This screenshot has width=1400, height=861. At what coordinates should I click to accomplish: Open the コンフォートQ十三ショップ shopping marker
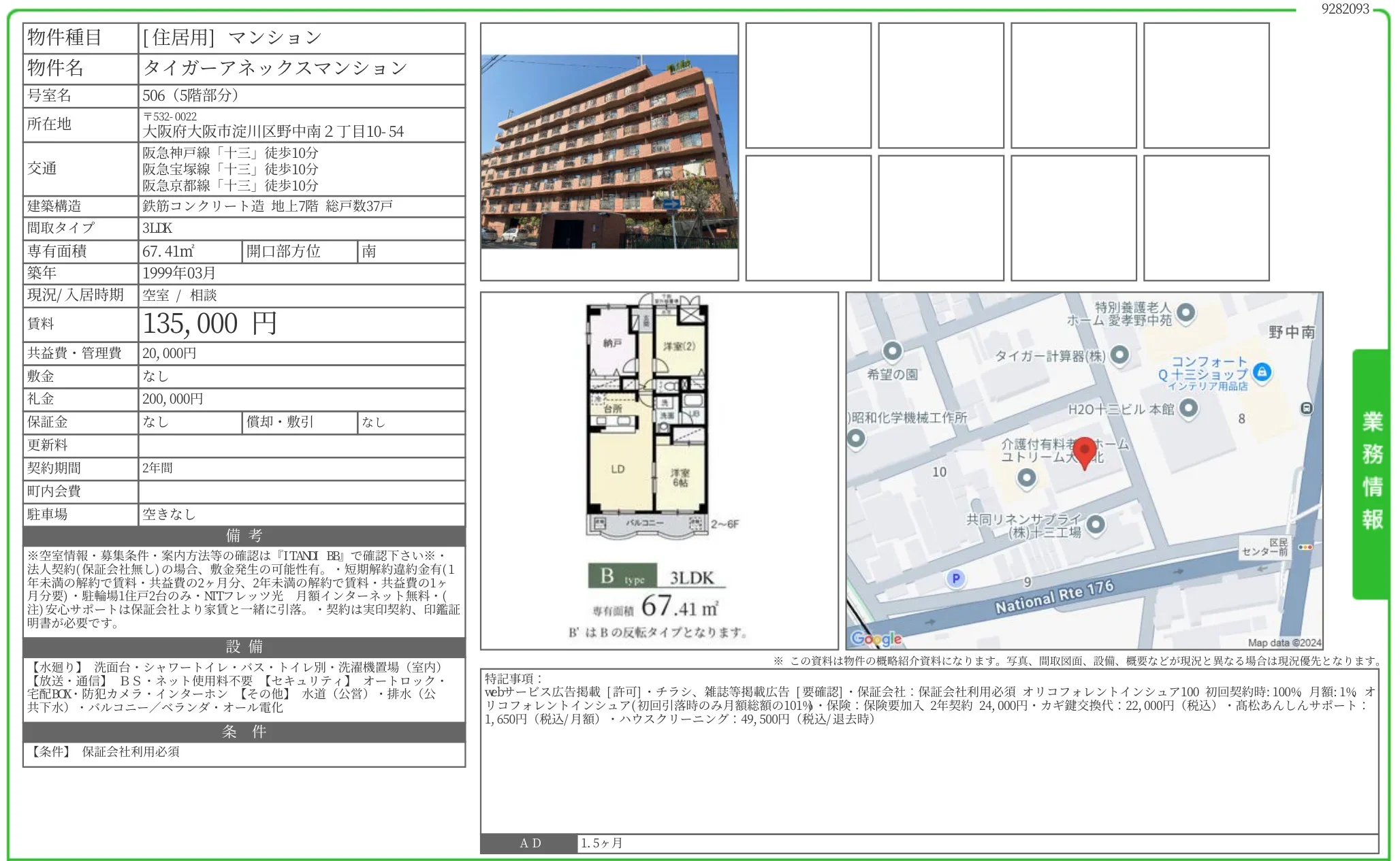pos(1262,372)
